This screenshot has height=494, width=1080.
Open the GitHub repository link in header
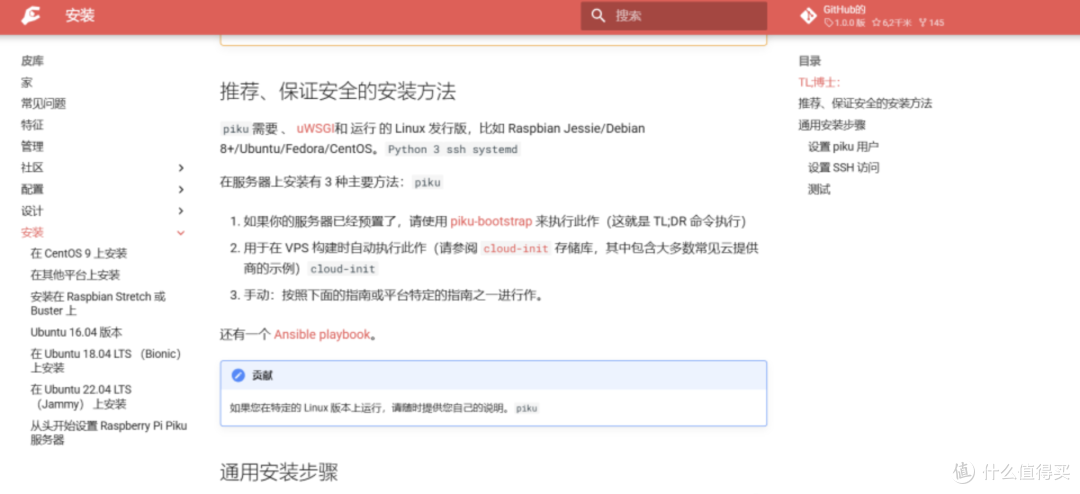pos(872,16)
